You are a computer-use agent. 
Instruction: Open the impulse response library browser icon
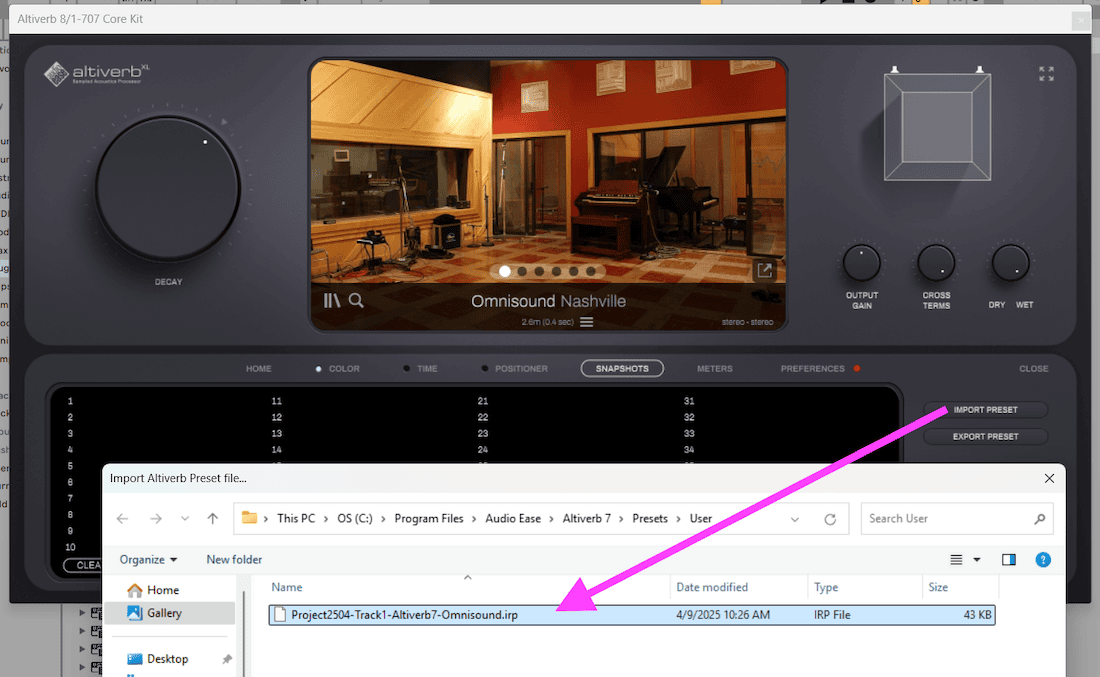(332, 300)
